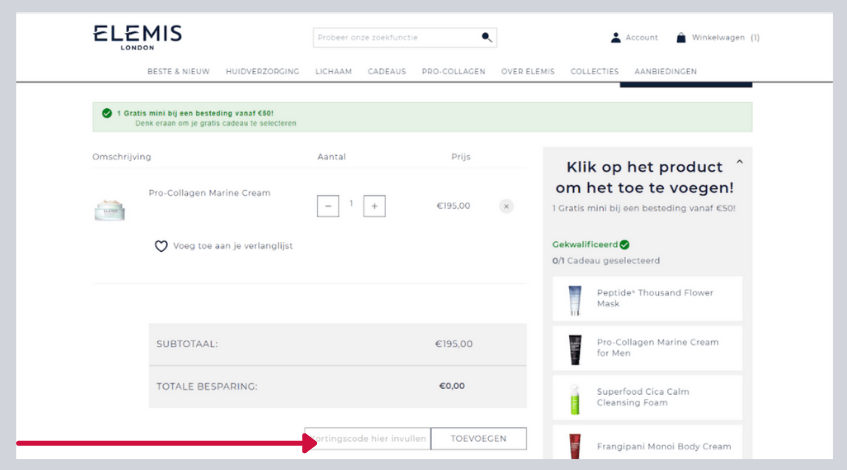Click the Toevoegen button
This screenshot has height=470, width=847.
479,439
